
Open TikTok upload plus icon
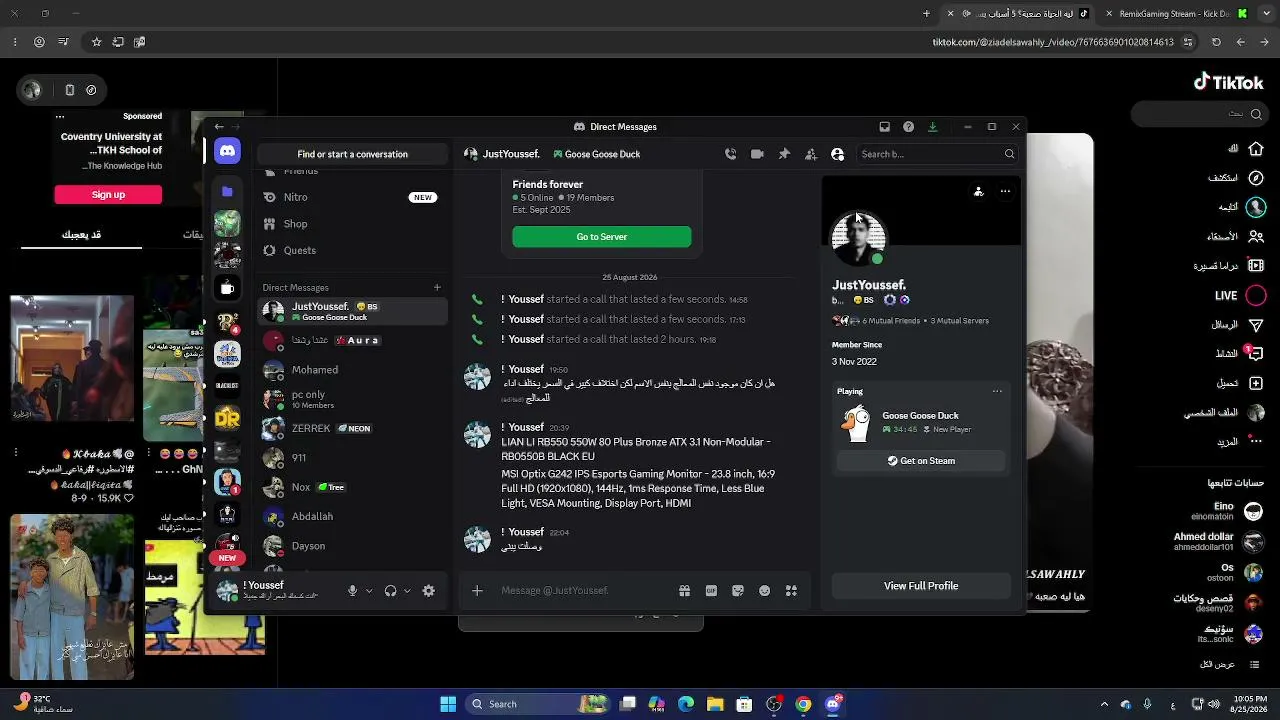click(1256, 383)
